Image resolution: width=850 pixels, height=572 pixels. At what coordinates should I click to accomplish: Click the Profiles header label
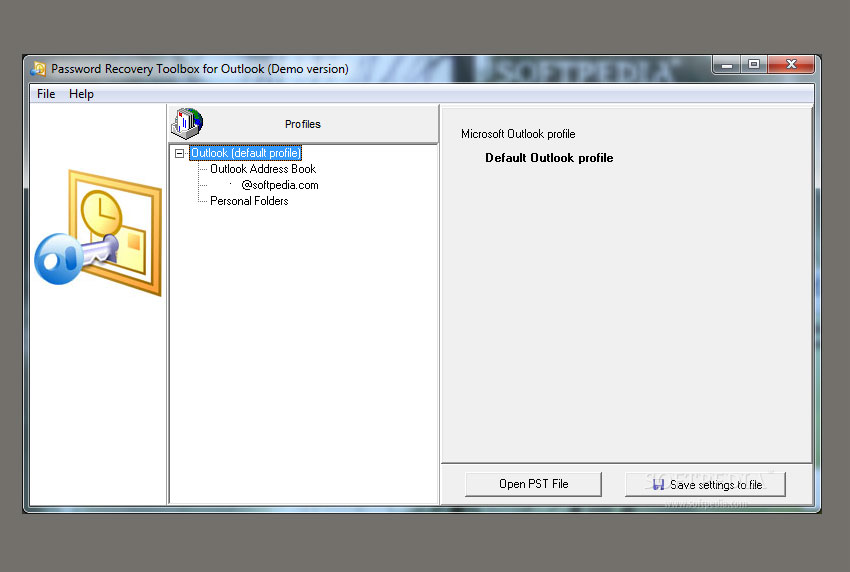pos(303,124)
